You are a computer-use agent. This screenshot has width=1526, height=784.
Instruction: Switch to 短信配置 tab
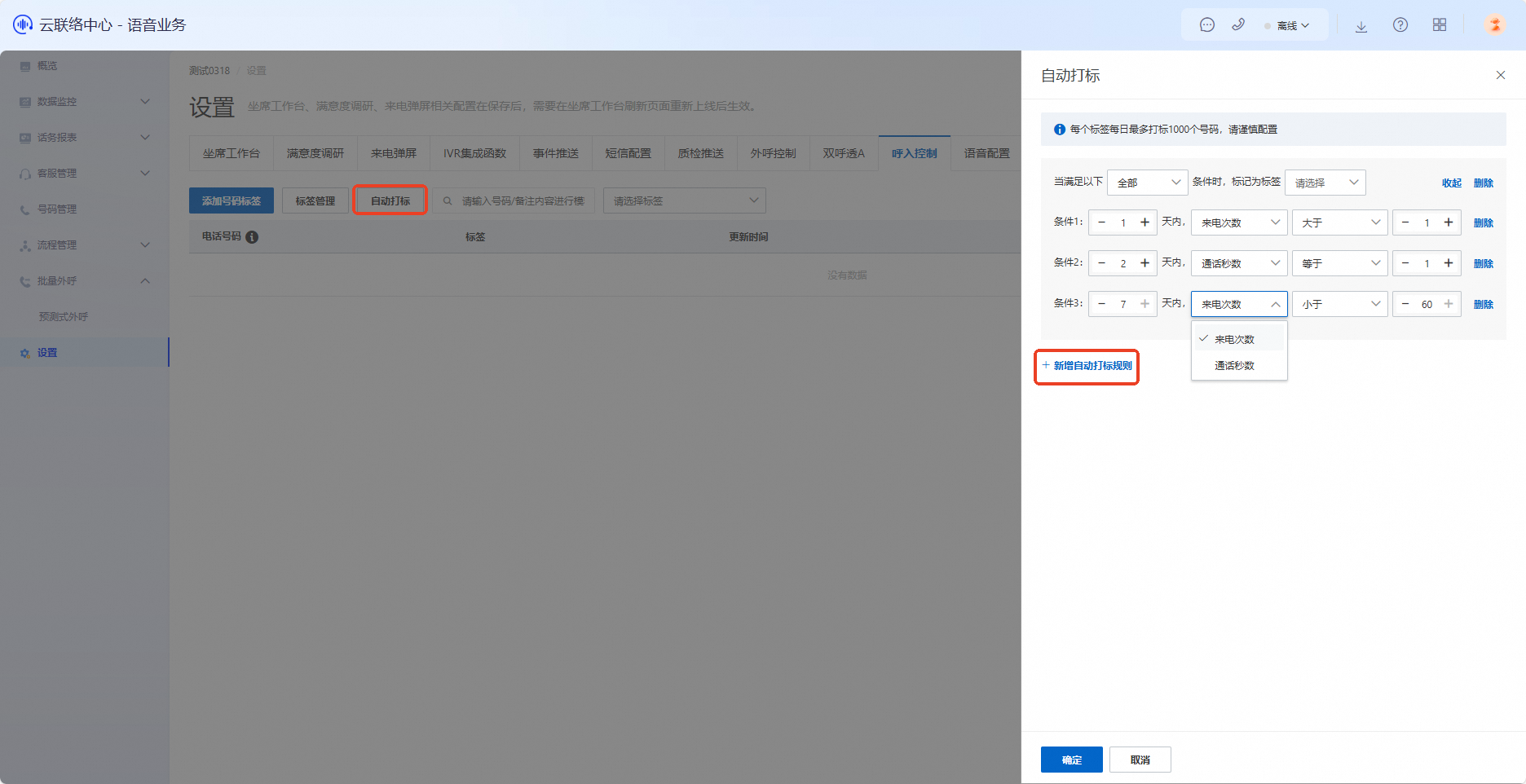pyautogui.click(x=628, y=153)
